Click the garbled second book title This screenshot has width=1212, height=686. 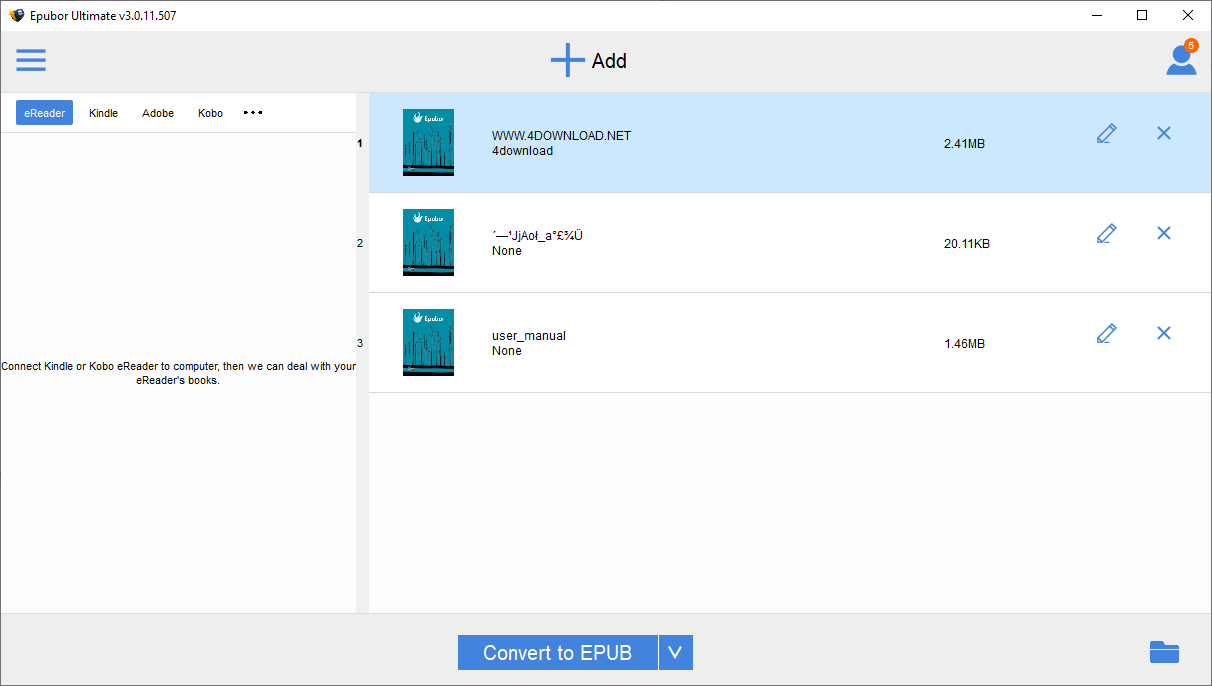pos(537,236)
